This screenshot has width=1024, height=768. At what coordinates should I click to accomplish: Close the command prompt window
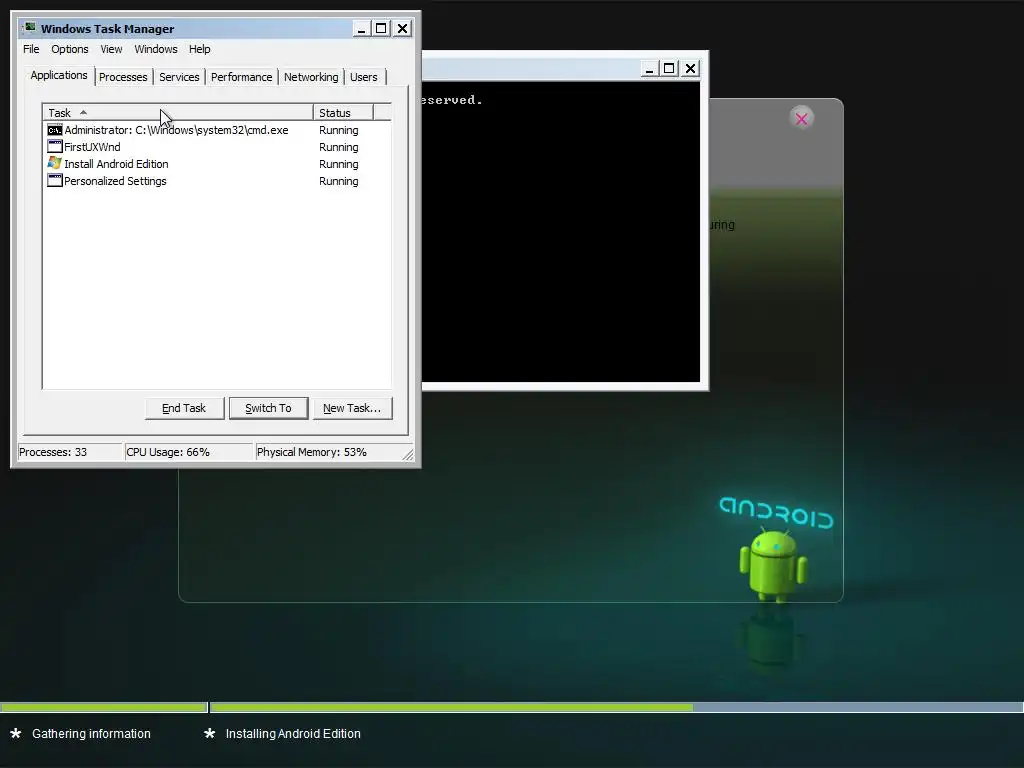(690, 69)
